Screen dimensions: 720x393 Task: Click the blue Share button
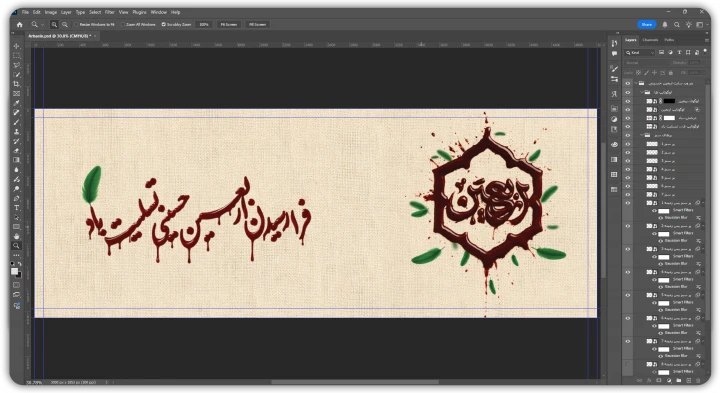pos(647,24)
